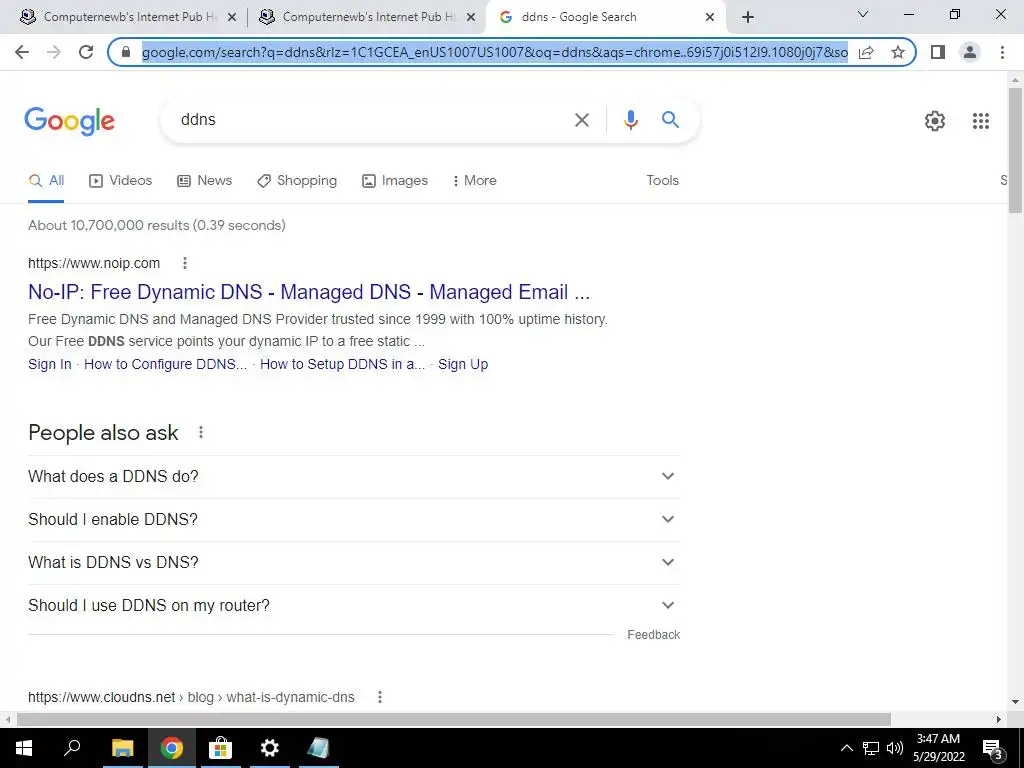This screenshot has width=1024, height=768.
Task: Open options for noip.com result
Action: (185, 263)
